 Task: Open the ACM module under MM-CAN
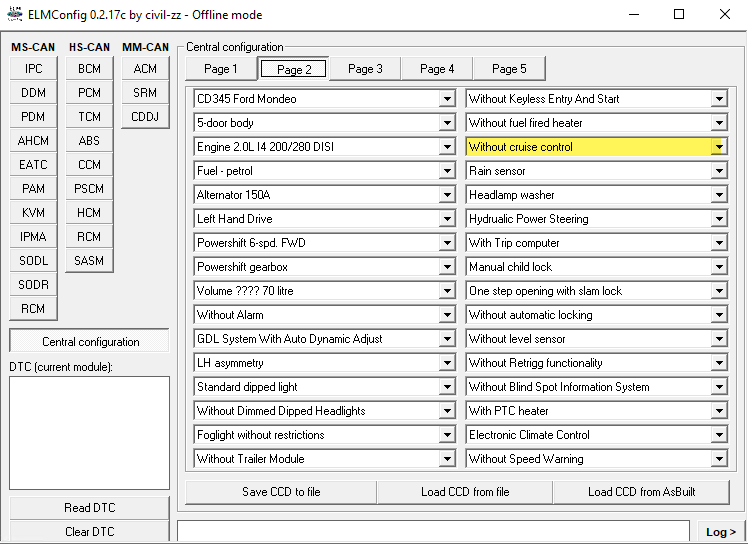(x=145, y=69)
